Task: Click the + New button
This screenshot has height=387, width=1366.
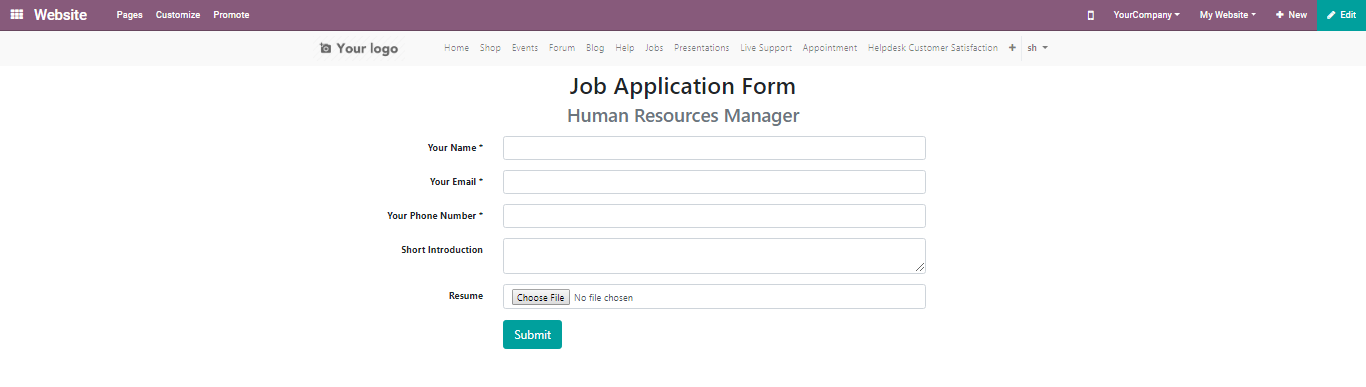Action: point(1291,15)
